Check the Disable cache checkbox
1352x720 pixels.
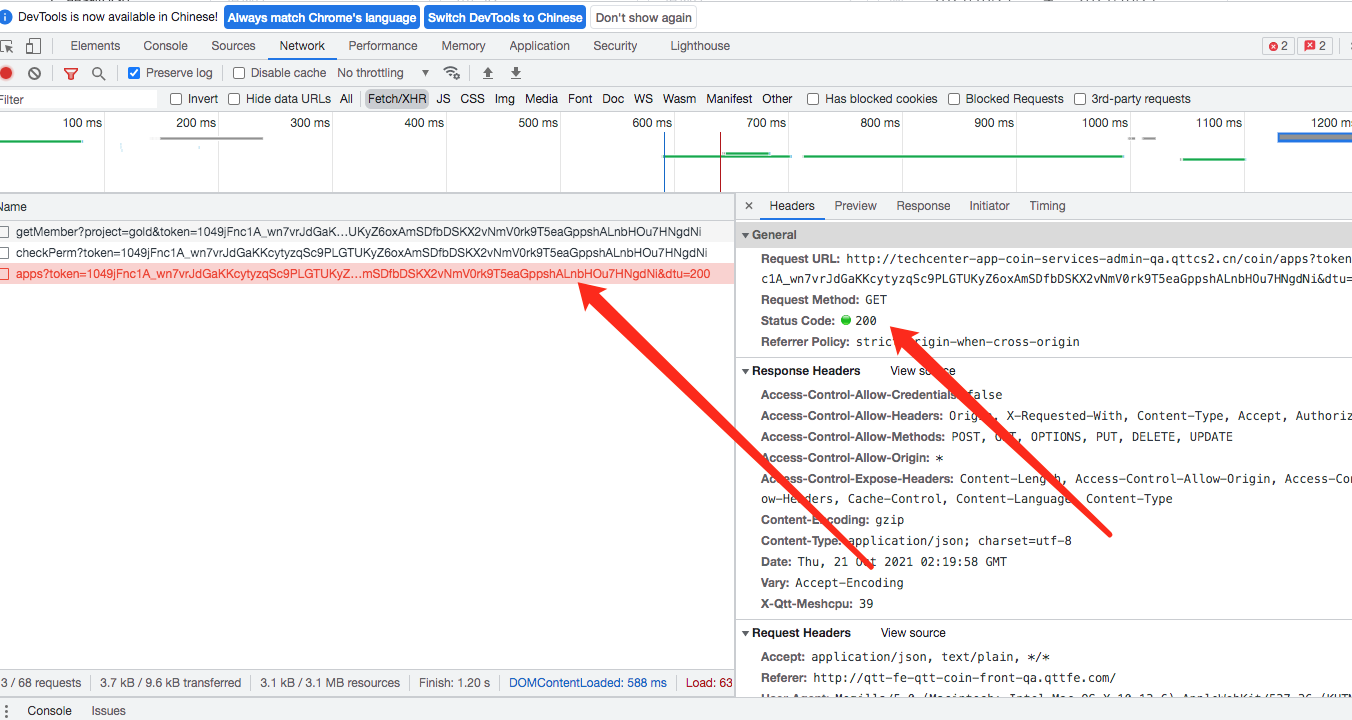click(x=239, y=73)
